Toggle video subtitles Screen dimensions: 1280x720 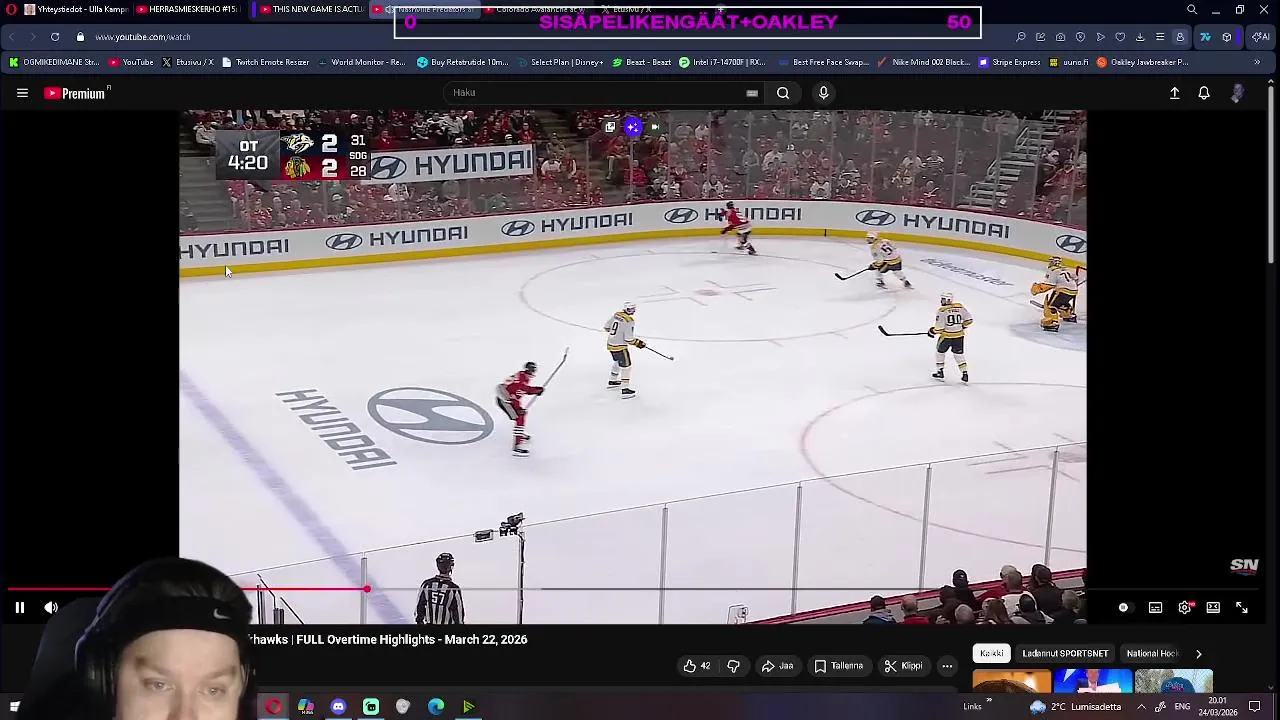pyautogui.click(x=1155, y=607)
